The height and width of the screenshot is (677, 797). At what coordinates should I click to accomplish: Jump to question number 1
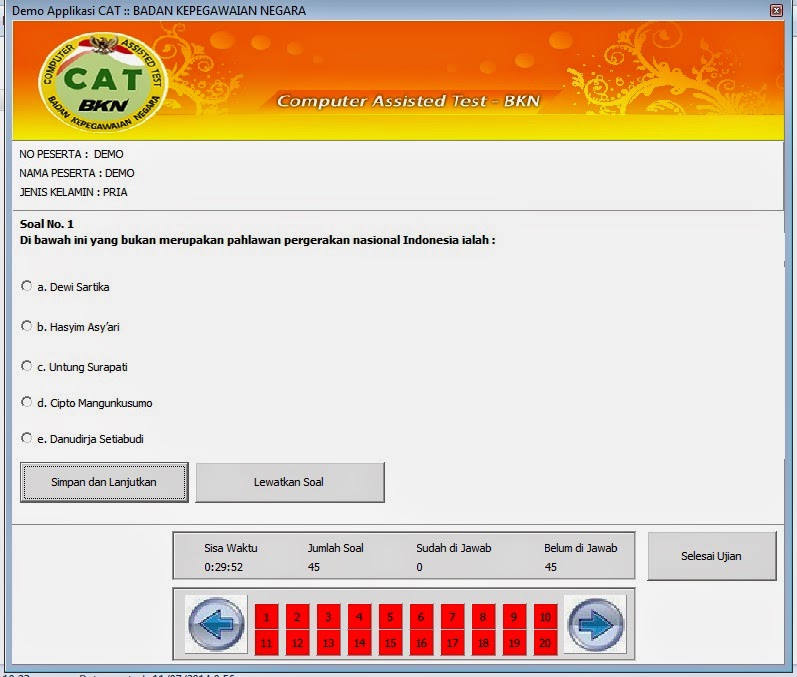(266, 617)
